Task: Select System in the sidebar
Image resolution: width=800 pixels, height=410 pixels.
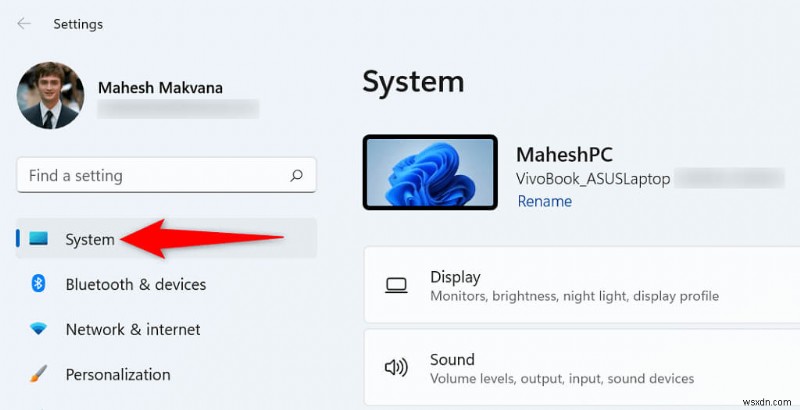Action: click(x=166, y=238)
